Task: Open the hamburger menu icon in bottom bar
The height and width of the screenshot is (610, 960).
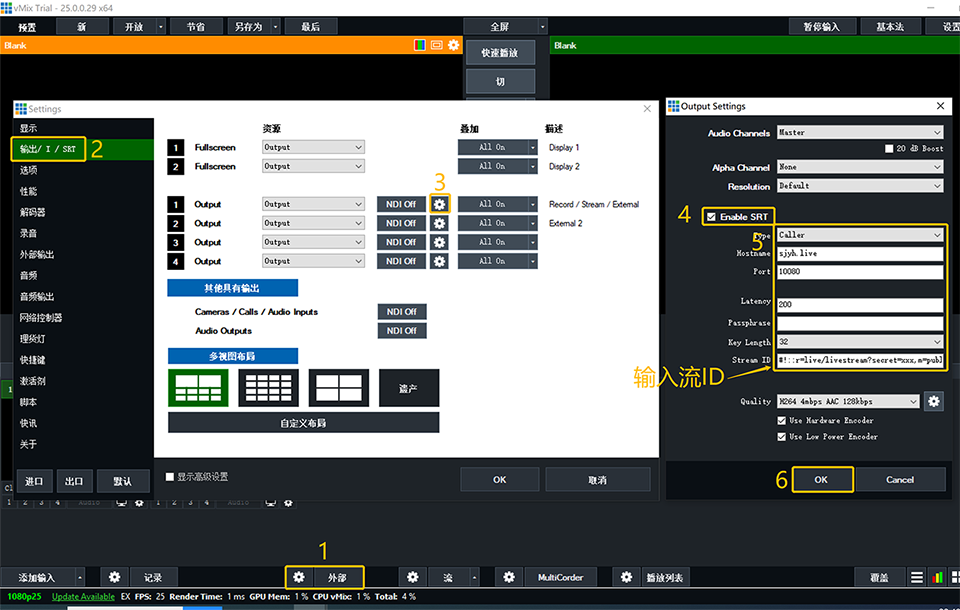Action: point(917,577)
